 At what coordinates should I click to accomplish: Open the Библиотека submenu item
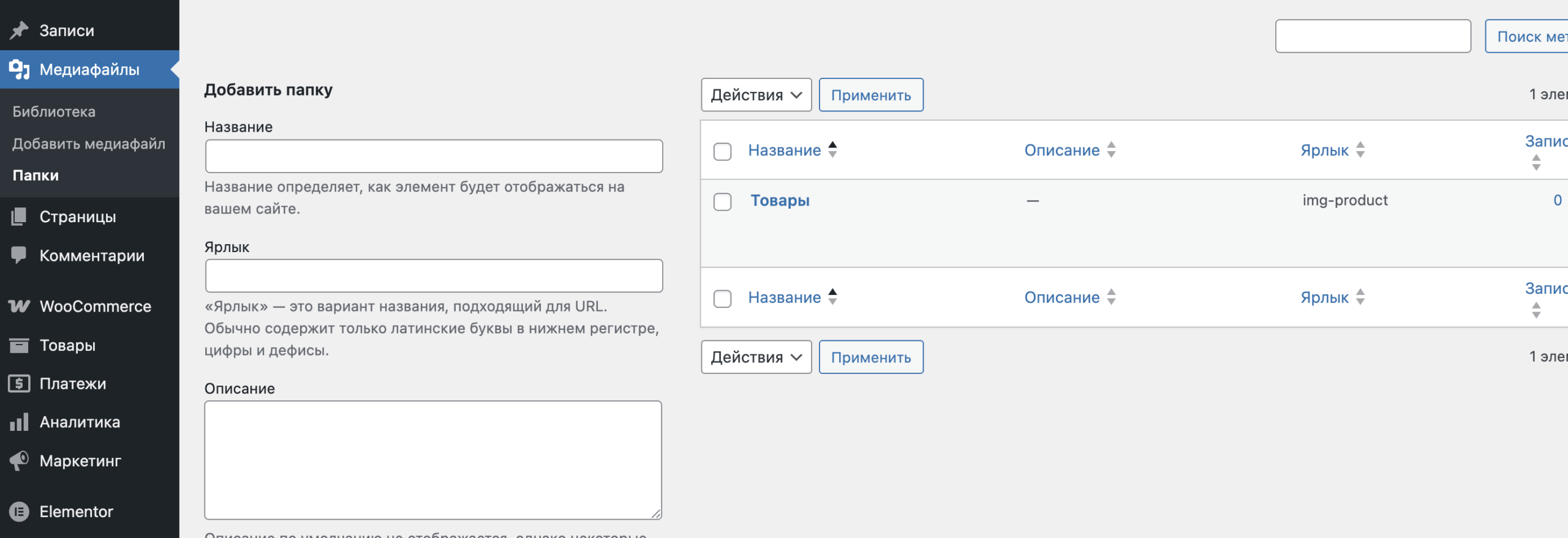(x=54, y=111)
